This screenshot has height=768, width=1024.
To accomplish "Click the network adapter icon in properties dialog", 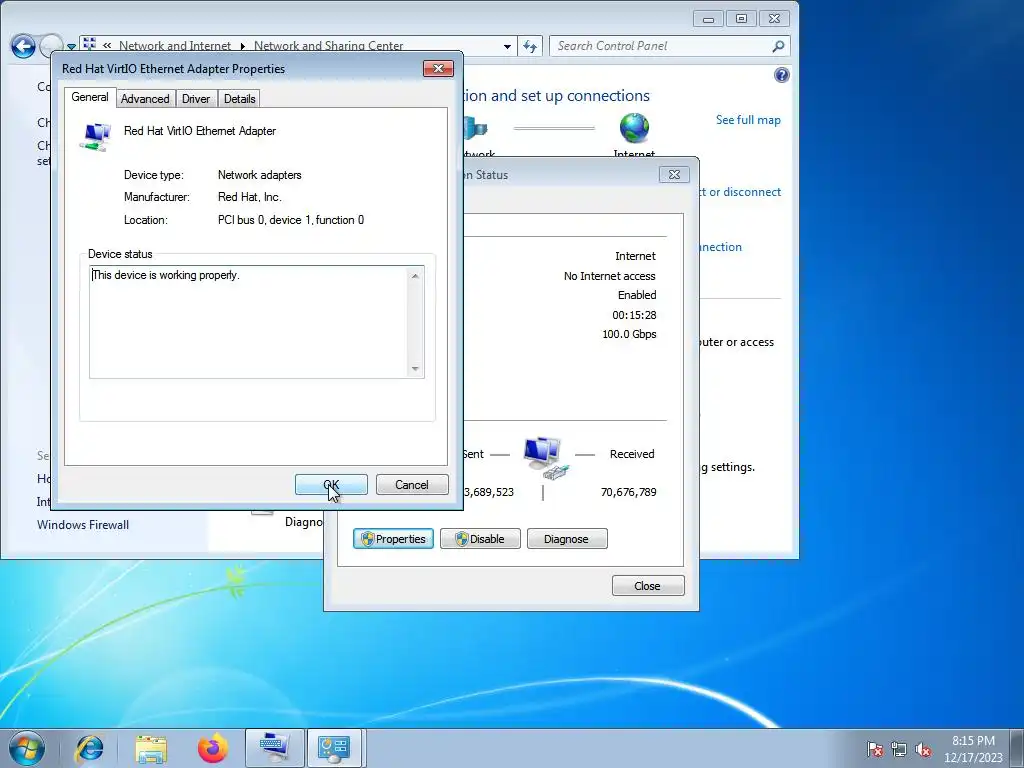I will point(95,137).
